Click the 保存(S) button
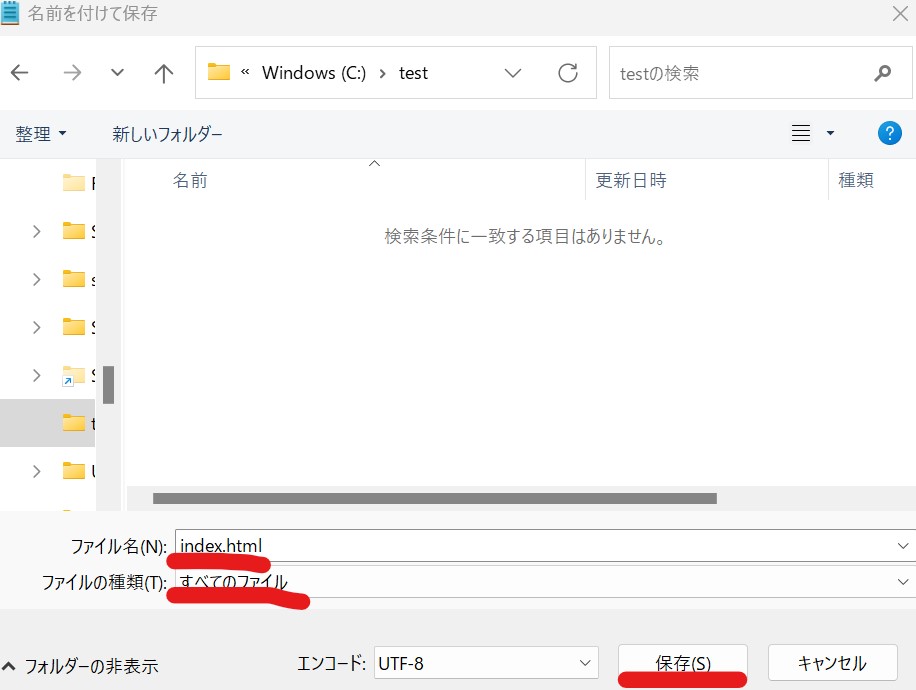The height and width of the screenshot is (690, 916). pyautogui.click(x=682, y=663)
